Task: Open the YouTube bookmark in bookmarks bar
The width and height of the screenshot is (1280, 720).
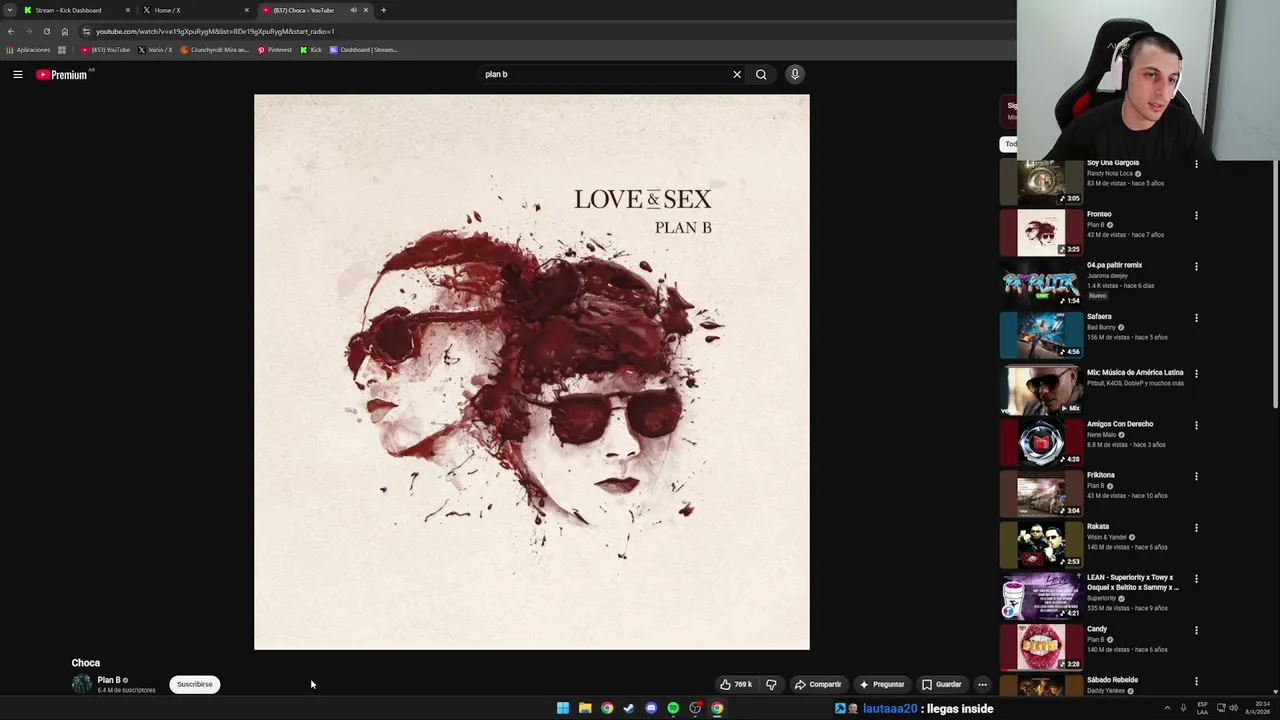Action: 106,50
